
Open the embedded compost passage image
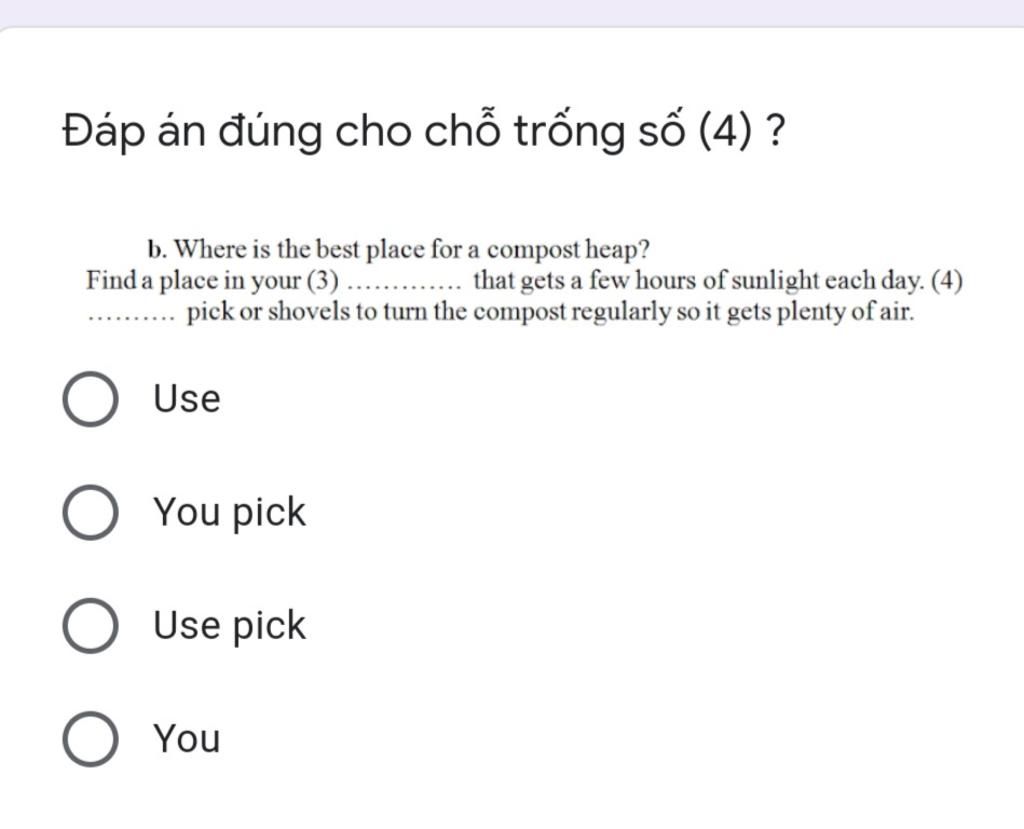524,281
